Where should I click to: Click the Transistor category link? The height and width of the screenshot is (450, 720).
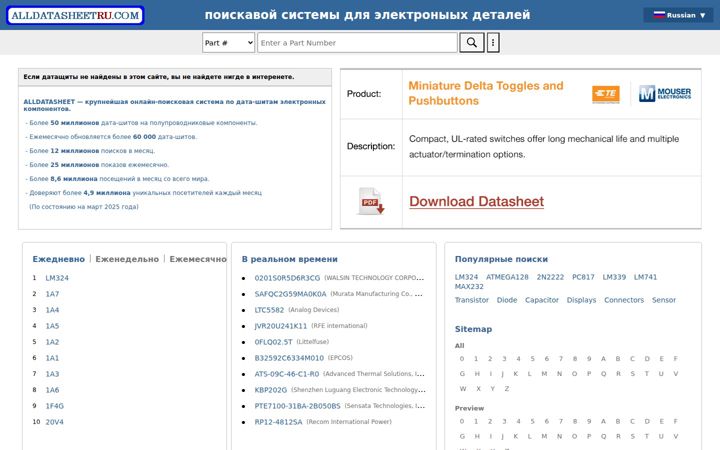[472, 300]
